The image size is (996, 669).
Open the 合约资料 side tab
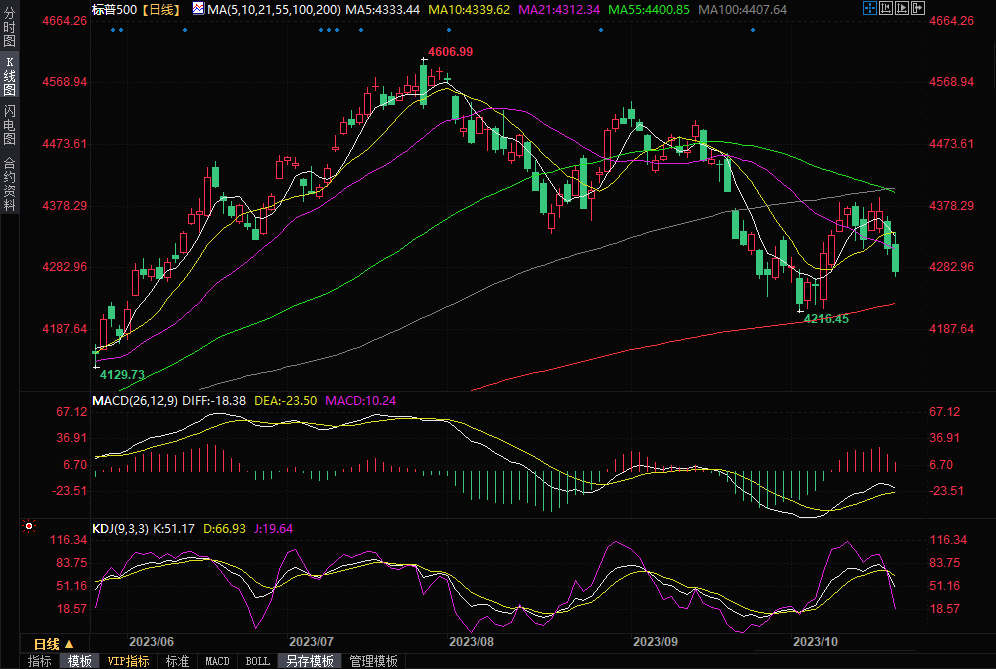point(10,183)
